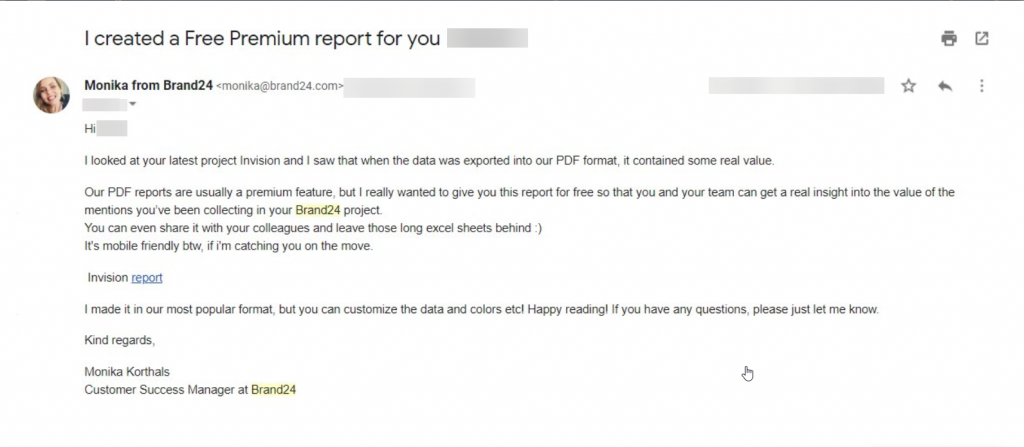Click the blurred date left of the star
This screenshot has height=447, width=1024.
pyautogui.click(x=796, y=86)
